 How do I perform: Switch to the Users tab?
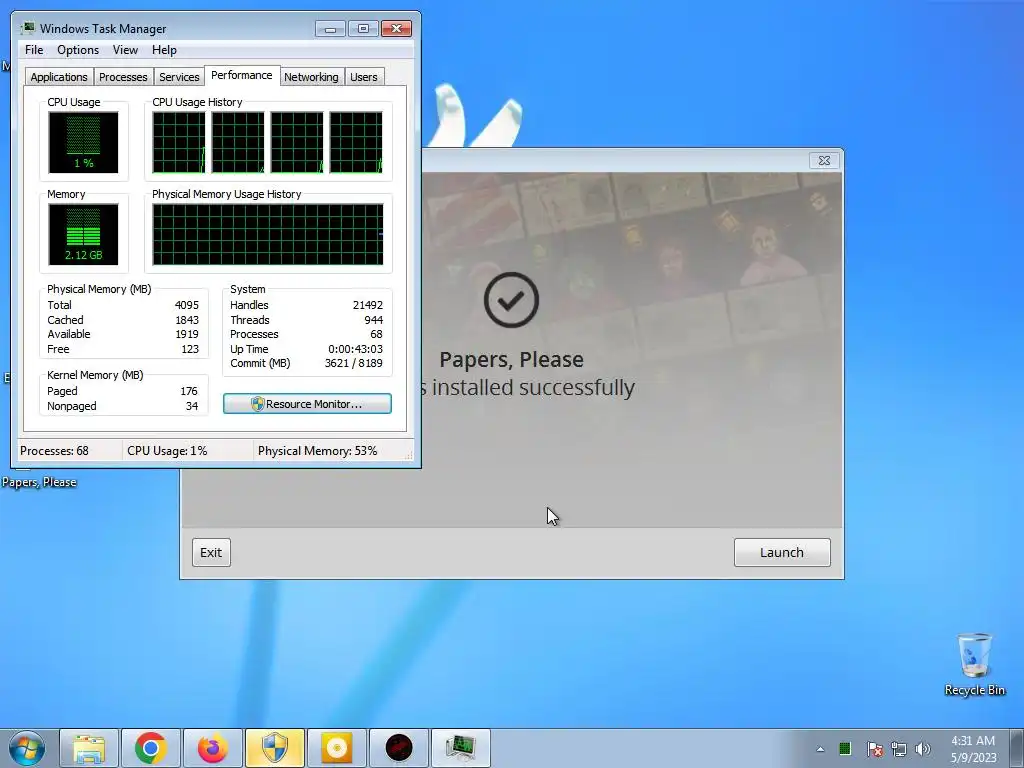[x=363, y=77]
